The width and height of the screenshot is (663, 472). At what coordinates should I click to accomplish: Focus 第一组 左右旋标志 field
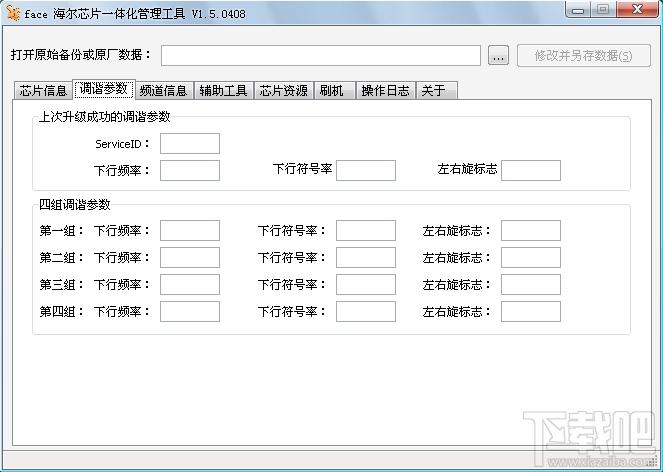tap(531, 231)
